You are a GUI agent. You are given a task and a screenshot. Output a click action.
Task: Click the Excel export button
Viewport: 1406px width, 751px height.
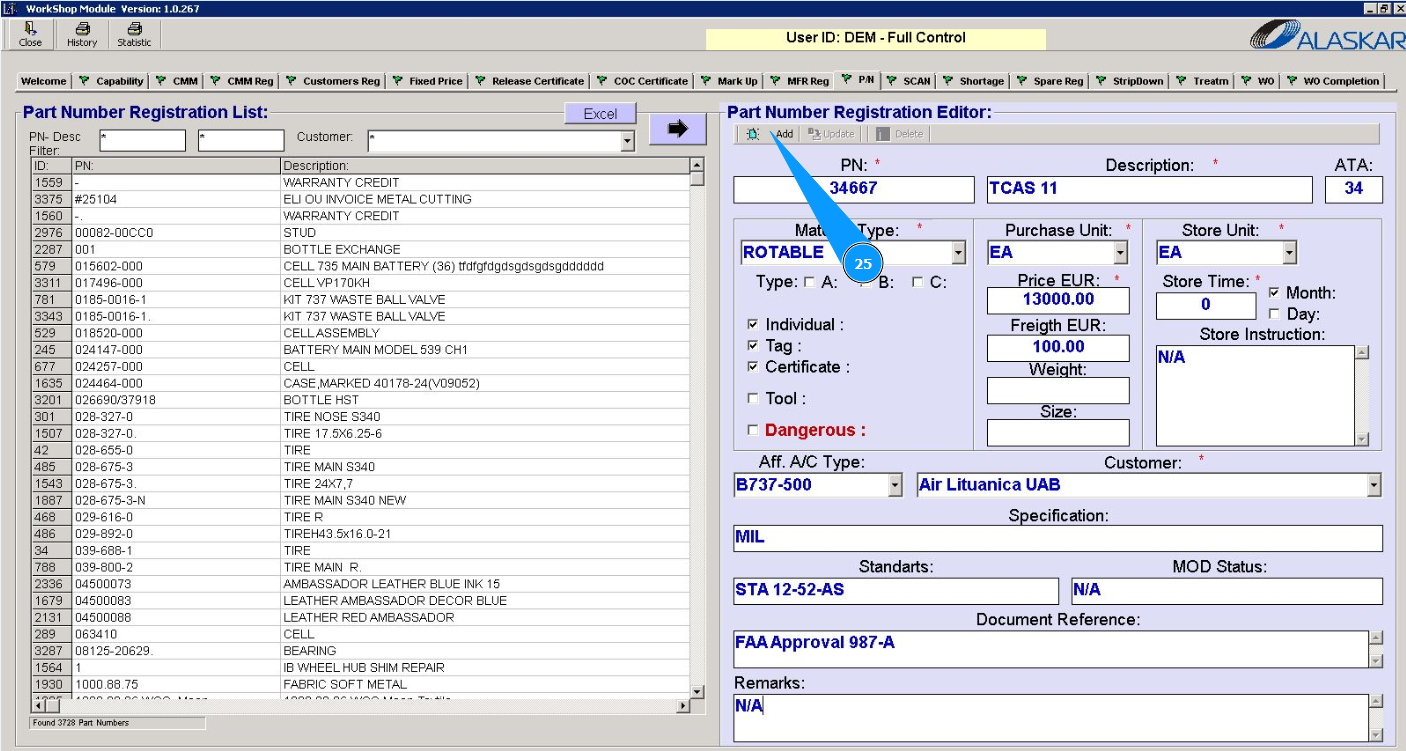pos(600,114)
